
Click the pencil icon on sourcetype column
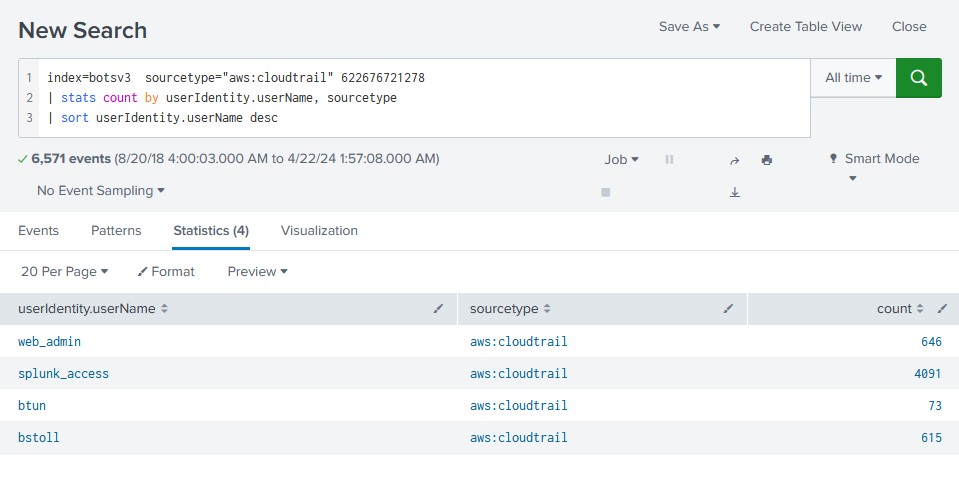tap(728, 309)
